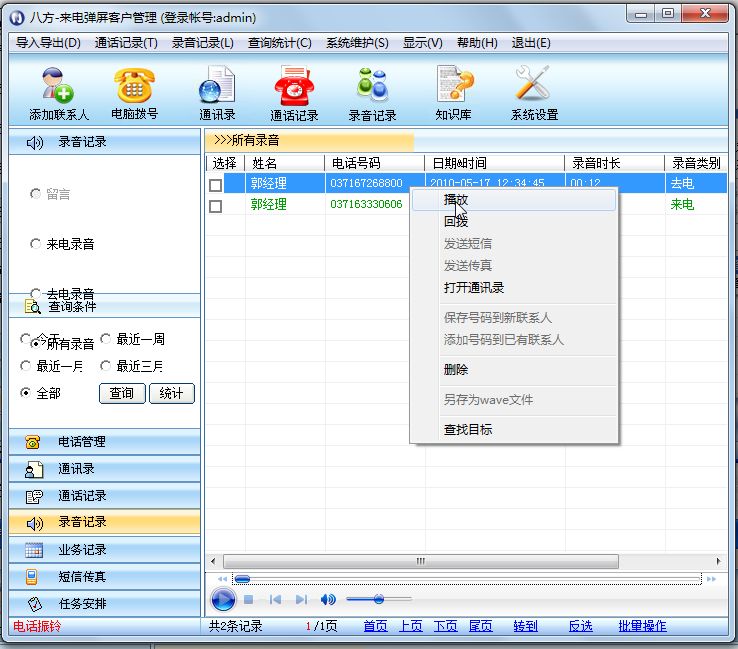Select the 来电录音 radio button
738x649 pixels.
click(x=37, y=244)
